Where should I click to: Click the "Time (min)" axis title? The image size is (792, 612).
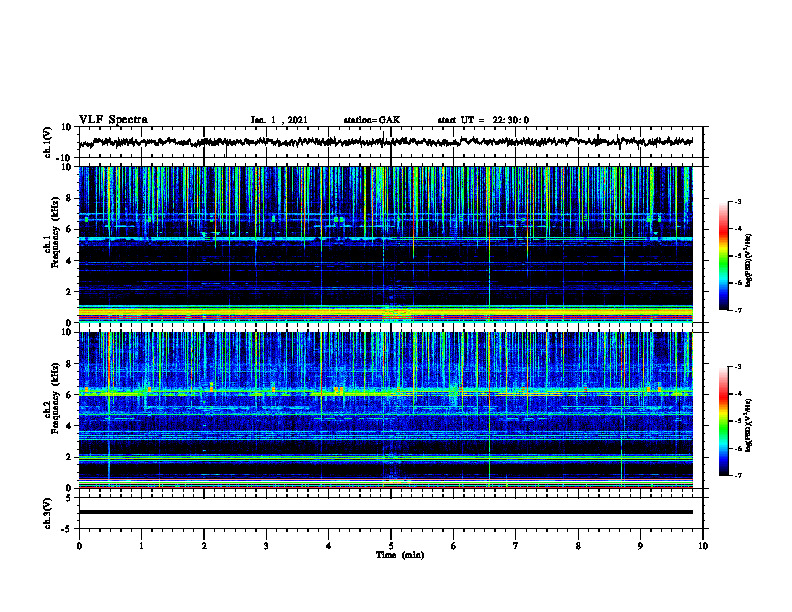click(x=400, y=555)
